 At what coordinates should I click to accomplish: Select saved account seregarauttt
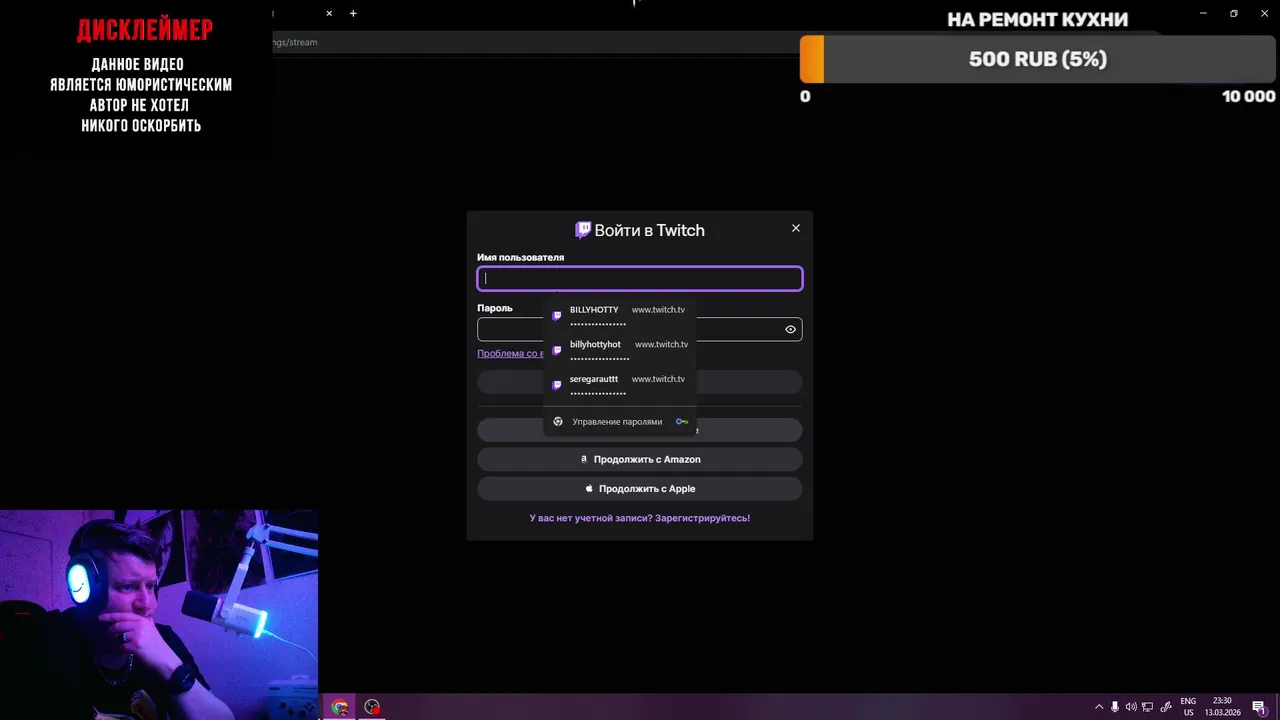620,386
